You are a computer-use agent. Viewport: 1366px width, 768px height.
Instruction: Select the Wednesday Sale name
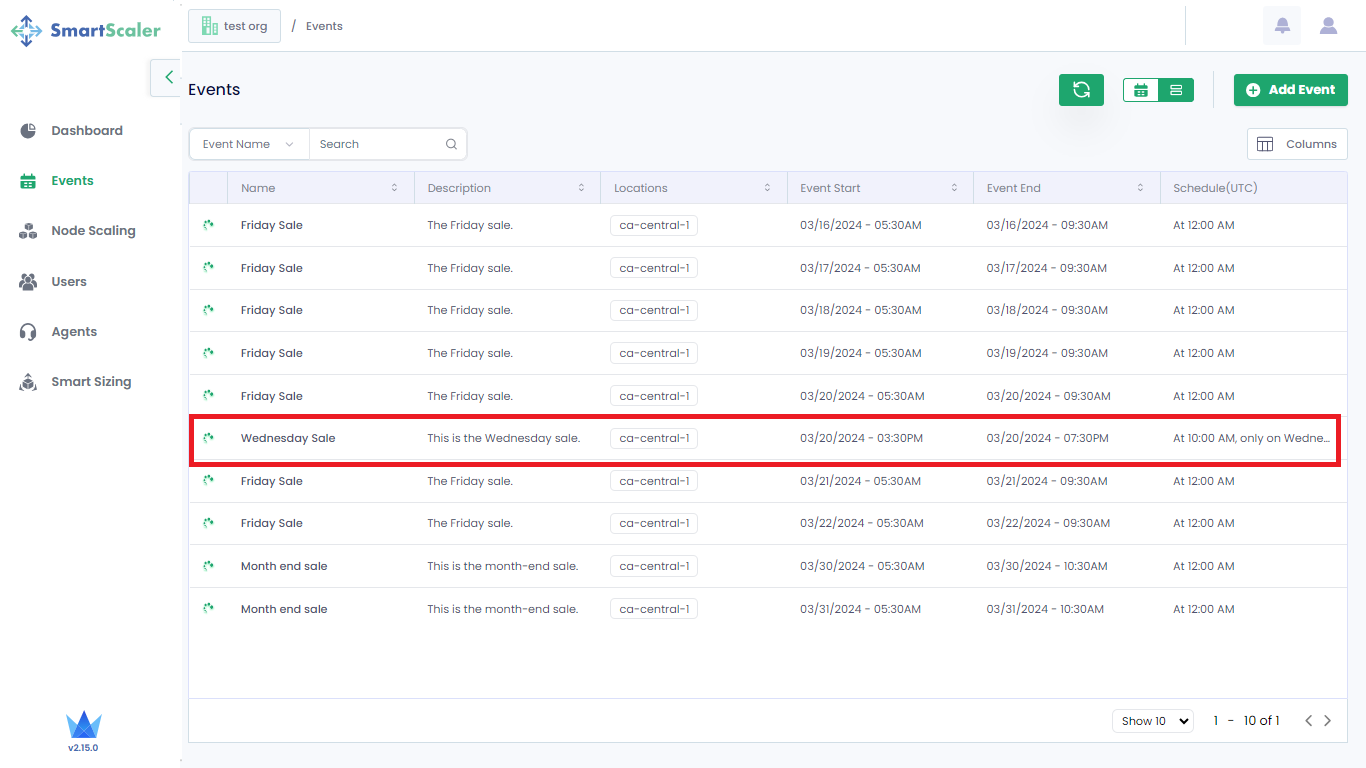click(288, 438)
